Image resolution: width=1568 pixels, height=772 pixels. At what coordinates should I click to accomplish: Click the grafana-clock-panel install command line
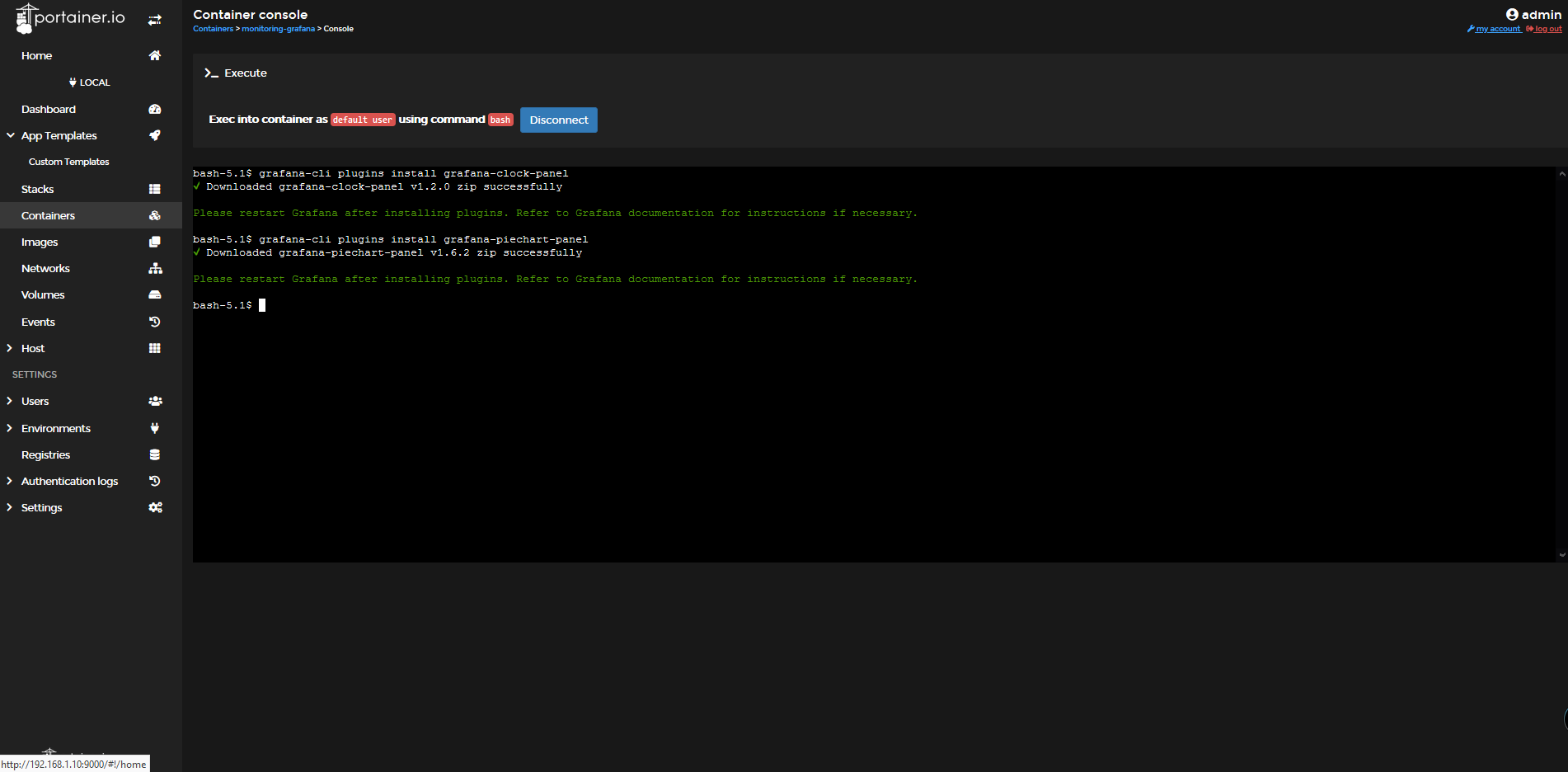click(381, 173)
